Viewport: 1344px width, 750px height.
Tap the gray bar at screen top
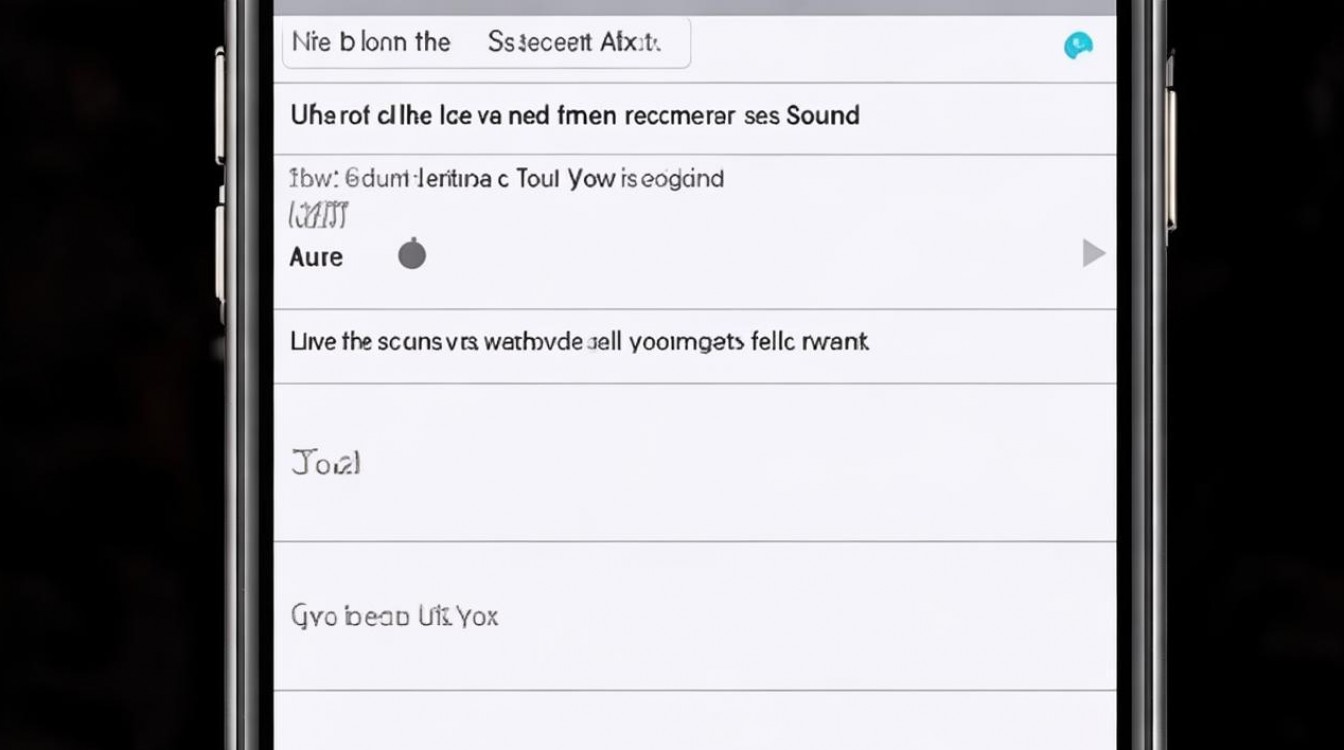tap(694, 7)
